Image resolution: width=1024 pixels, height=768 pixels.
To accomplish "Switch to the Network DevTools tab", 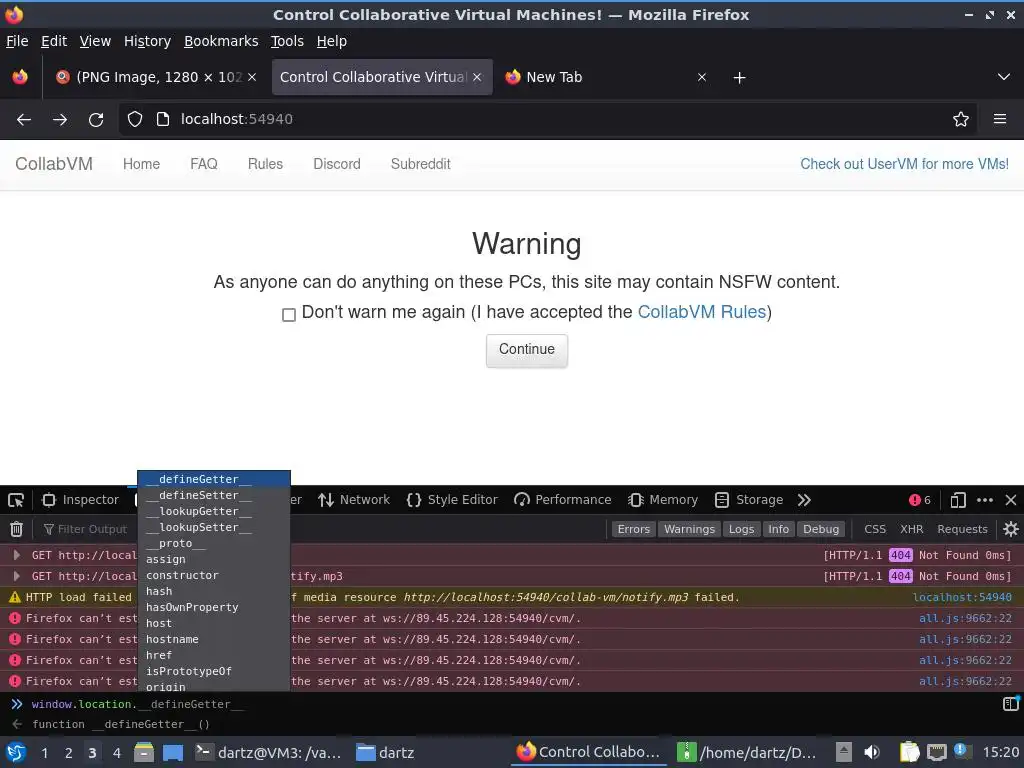I will coord(354,500).
